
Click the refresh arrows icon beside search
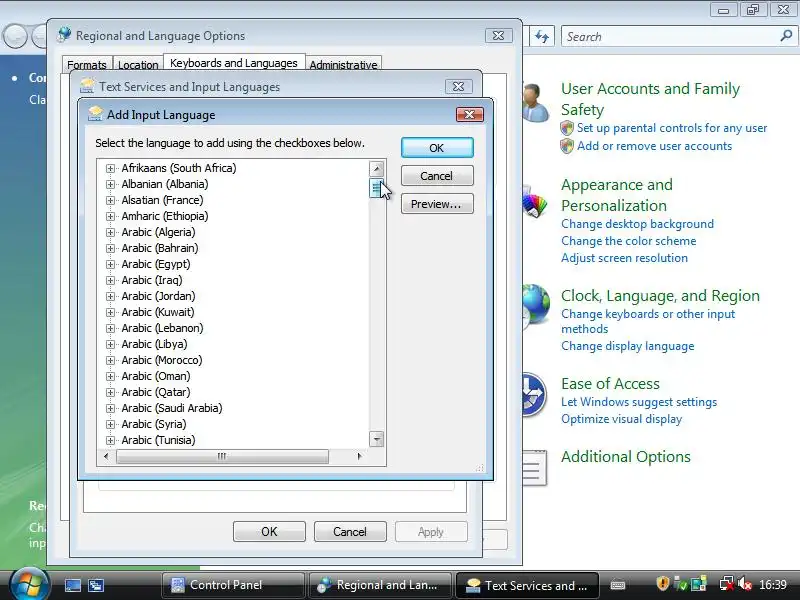(x=542, y=36)
